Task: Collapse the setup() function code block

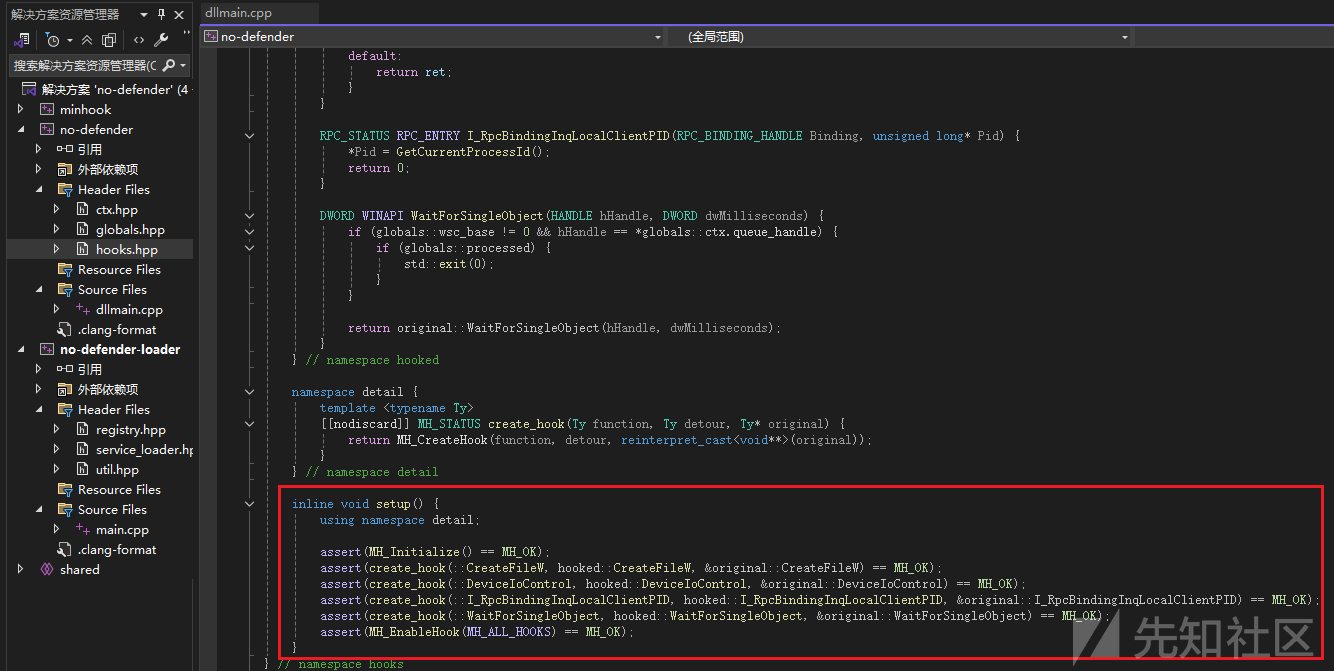Action: click(x=250, y=504)
